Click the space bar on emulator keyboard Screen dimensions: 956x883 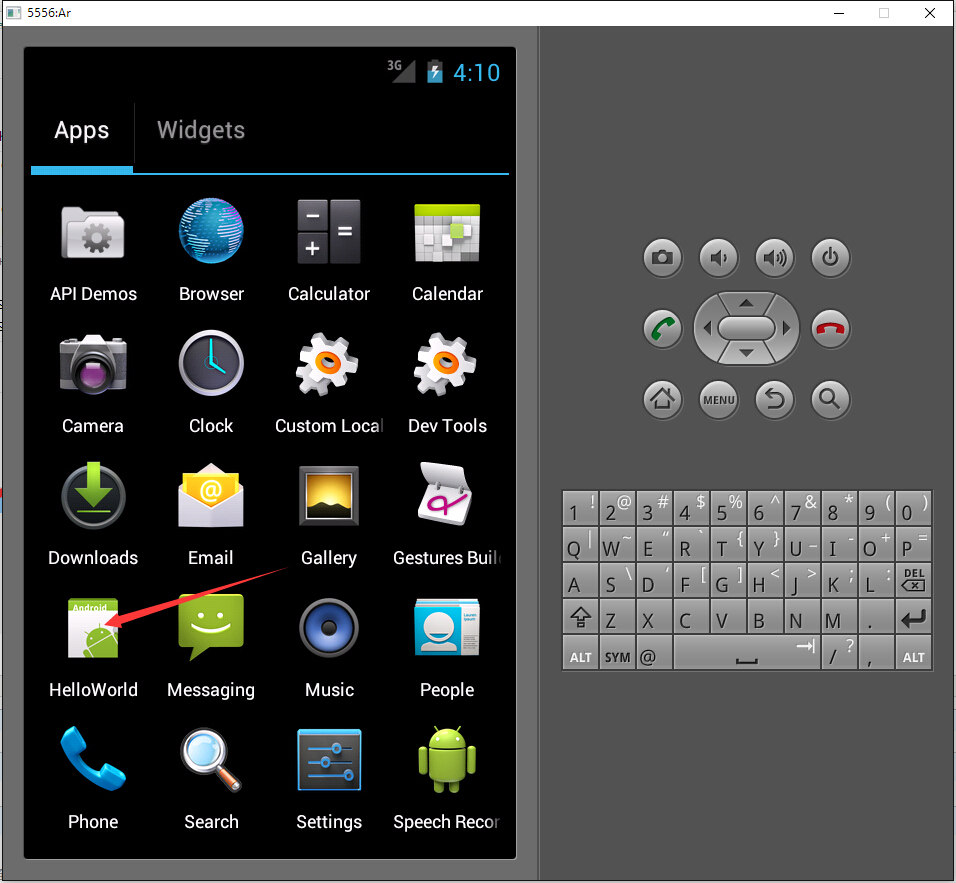coord(747,652)
